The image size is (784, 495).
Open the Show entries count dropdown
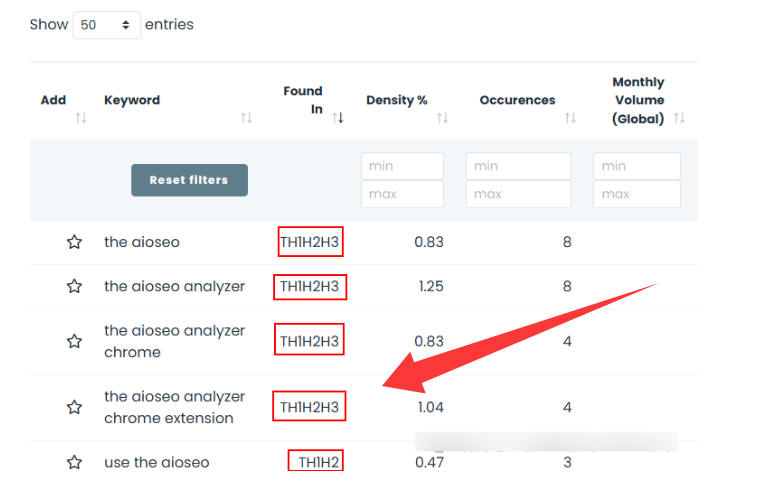(x=106, y=25)
